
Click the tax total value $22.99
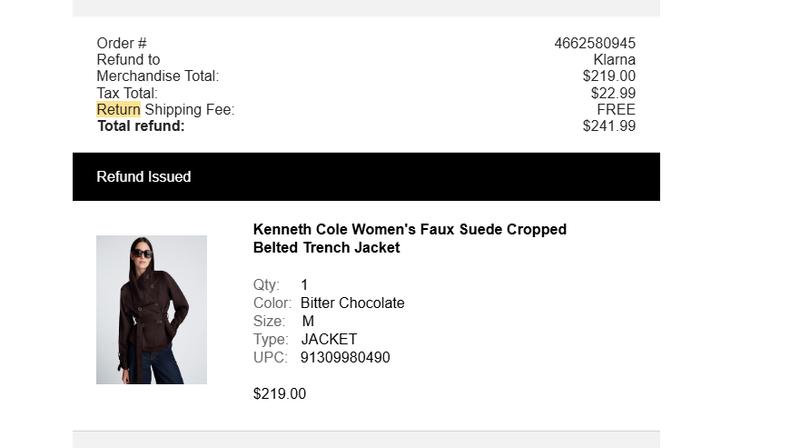pyautogui.click(x=613, y=93)
